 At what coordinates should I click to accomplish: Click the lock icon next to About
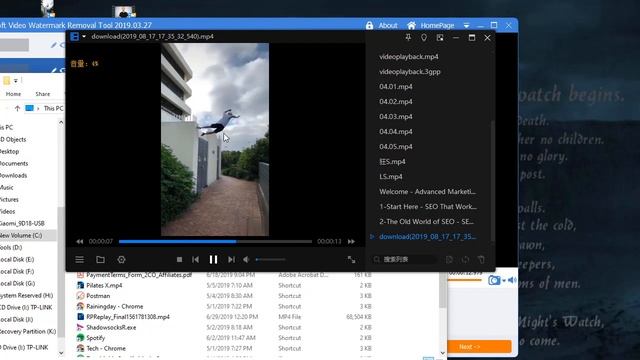tap(369, 25)
